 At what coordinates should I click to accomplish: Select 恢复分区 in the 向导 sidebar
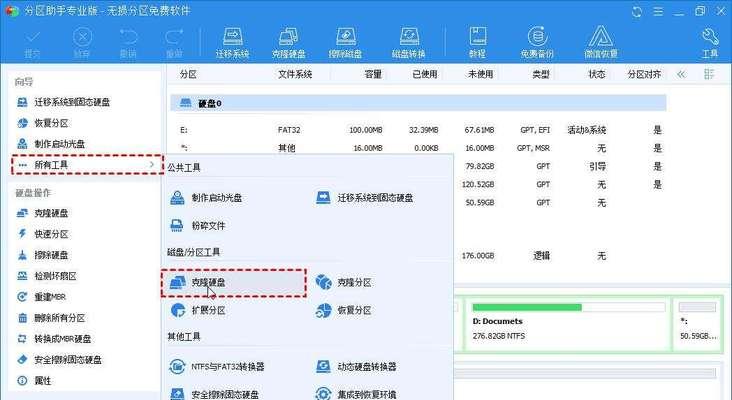pos(42,123)
